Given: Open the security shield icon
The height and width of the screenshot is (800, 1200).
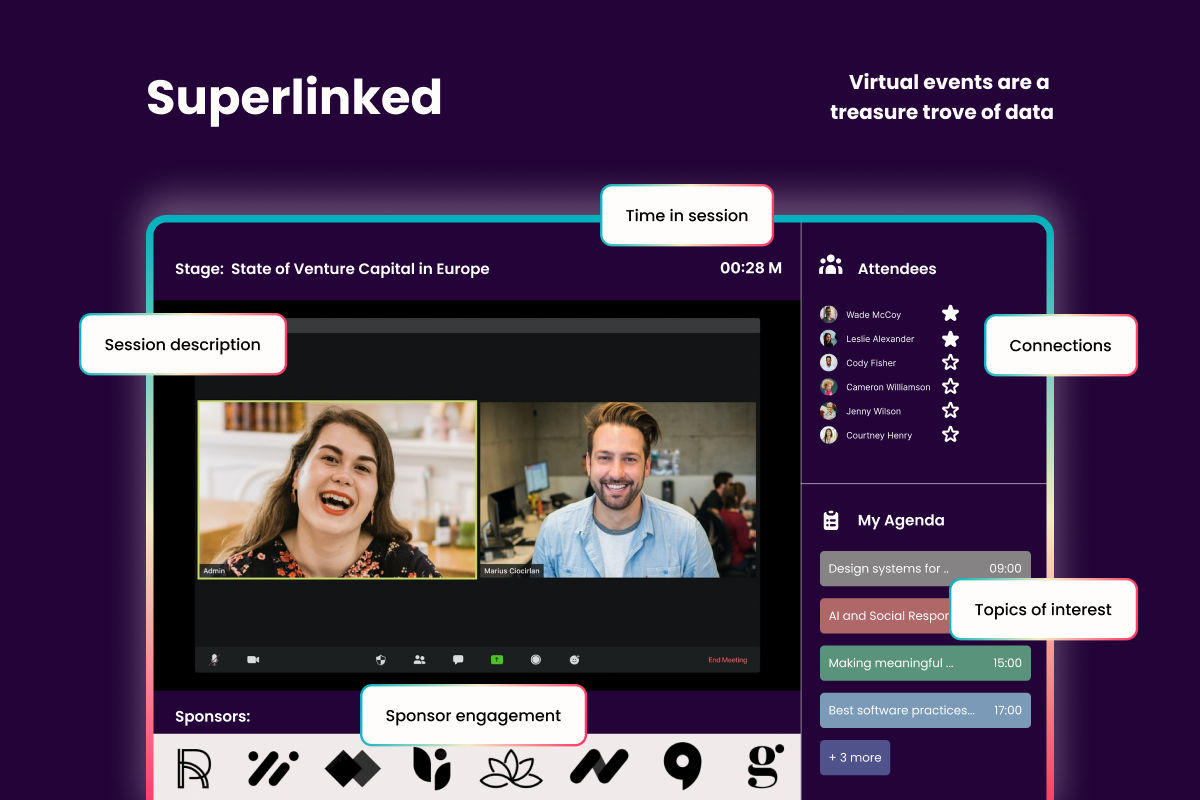Looking at the screenshot, I should [x=380, y=660].
